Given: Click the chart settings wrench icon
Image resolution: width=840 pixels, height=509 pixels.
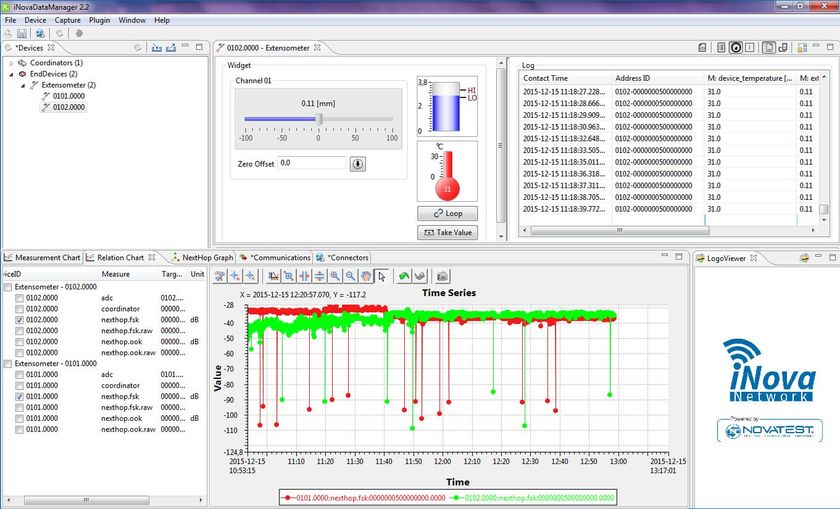Looking at the screenshot, I should (220, 276).
